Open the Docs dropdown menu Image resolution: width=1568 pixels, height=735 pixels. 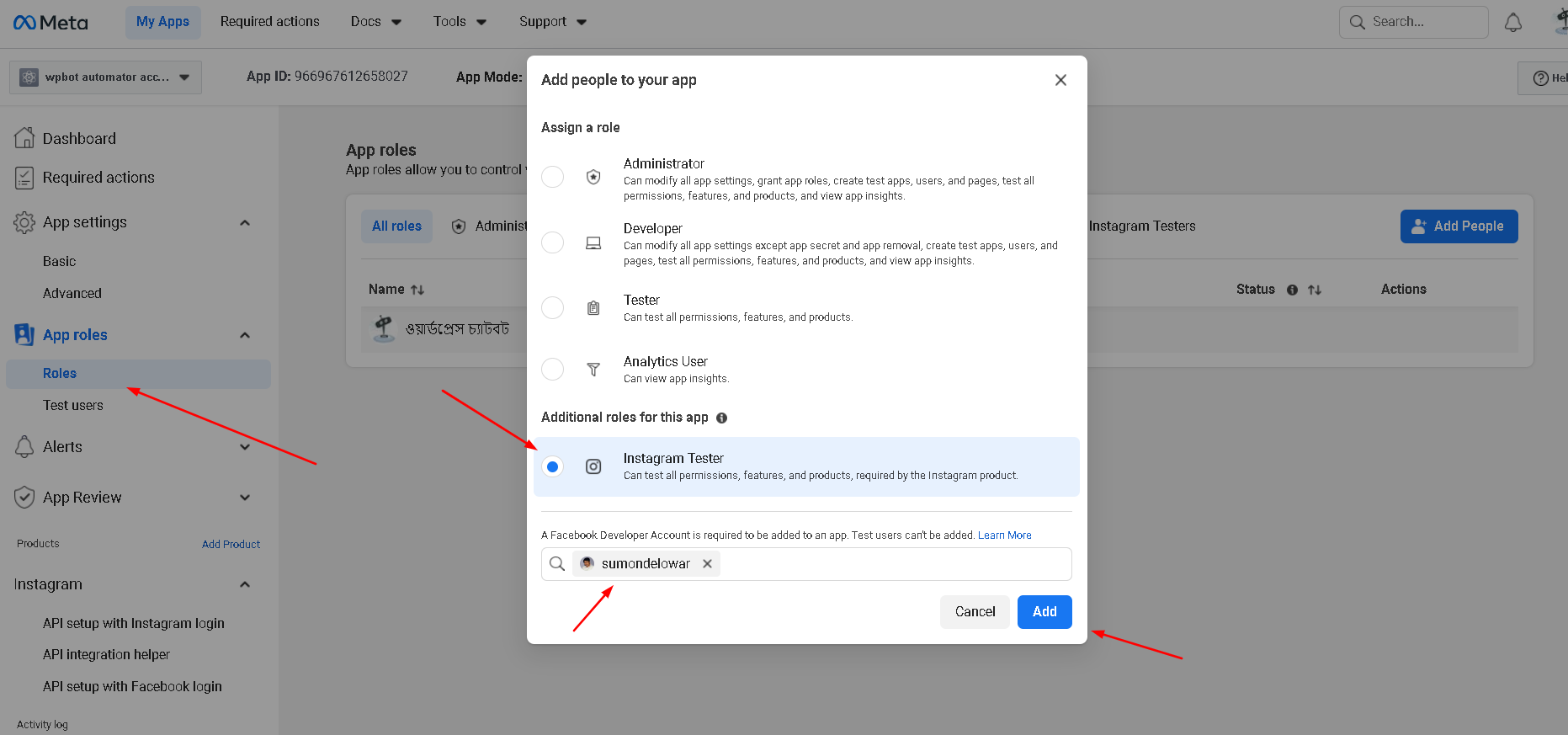[375, 22]
